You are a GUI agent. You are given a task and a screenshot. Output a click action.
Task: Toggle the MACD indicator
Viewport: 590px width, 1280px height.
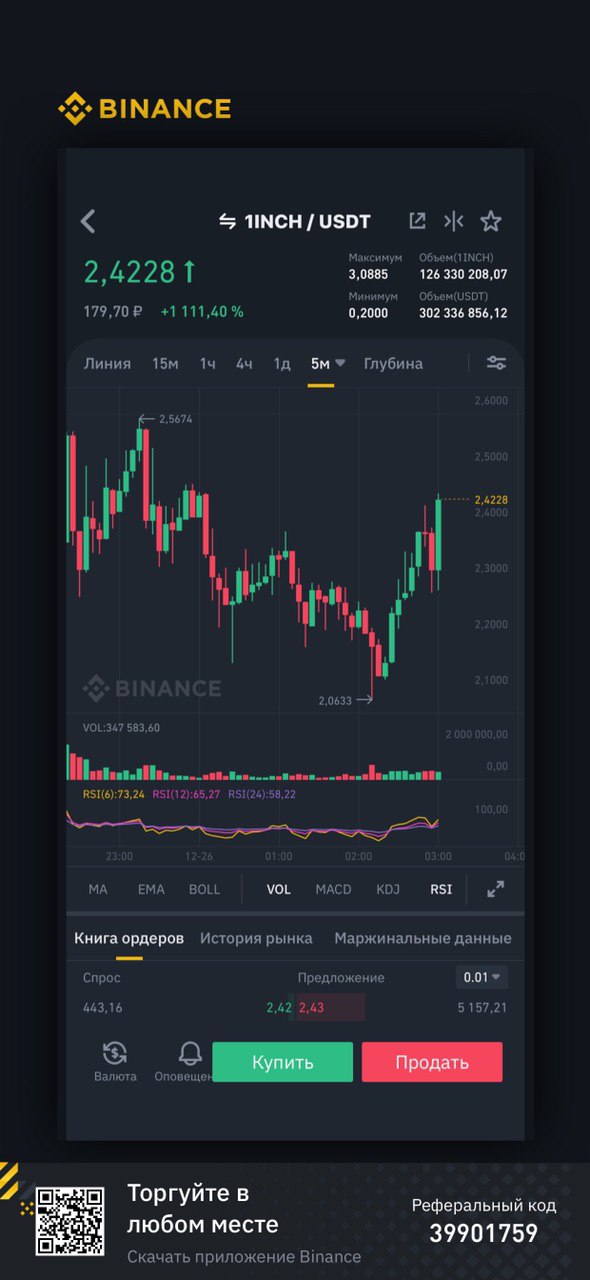pyautogui.click(x=334, y=889)
